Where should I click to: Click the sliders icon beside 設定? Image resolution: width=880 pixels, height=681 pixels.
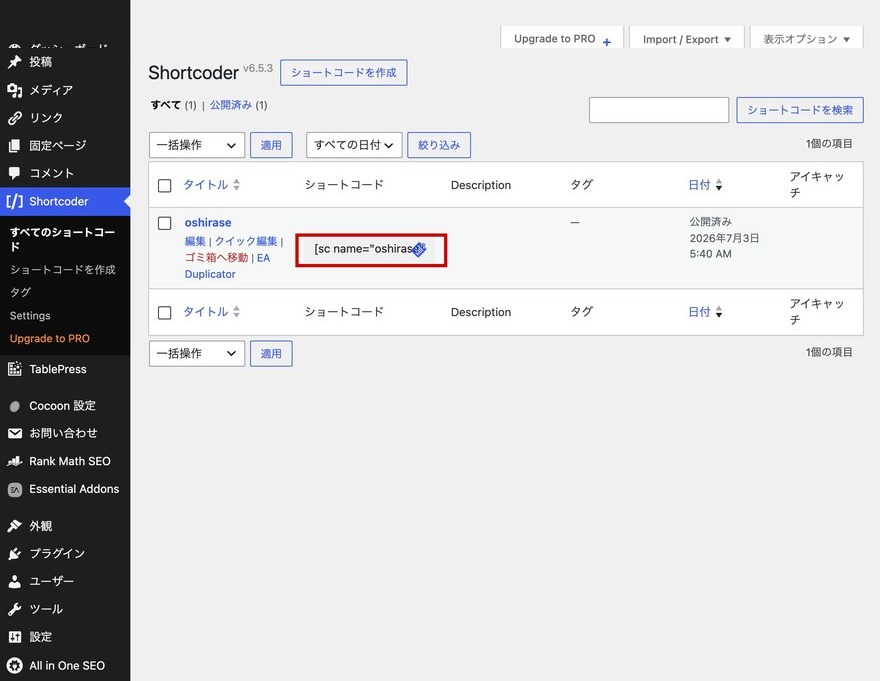coord(15,637)
